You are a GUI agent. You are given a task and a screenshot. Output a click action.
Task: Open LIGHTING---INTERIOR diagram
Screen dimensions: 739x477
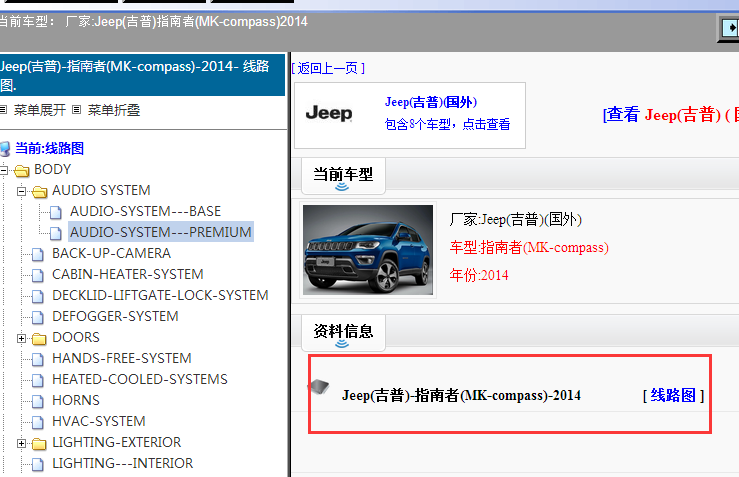point(123,463)
